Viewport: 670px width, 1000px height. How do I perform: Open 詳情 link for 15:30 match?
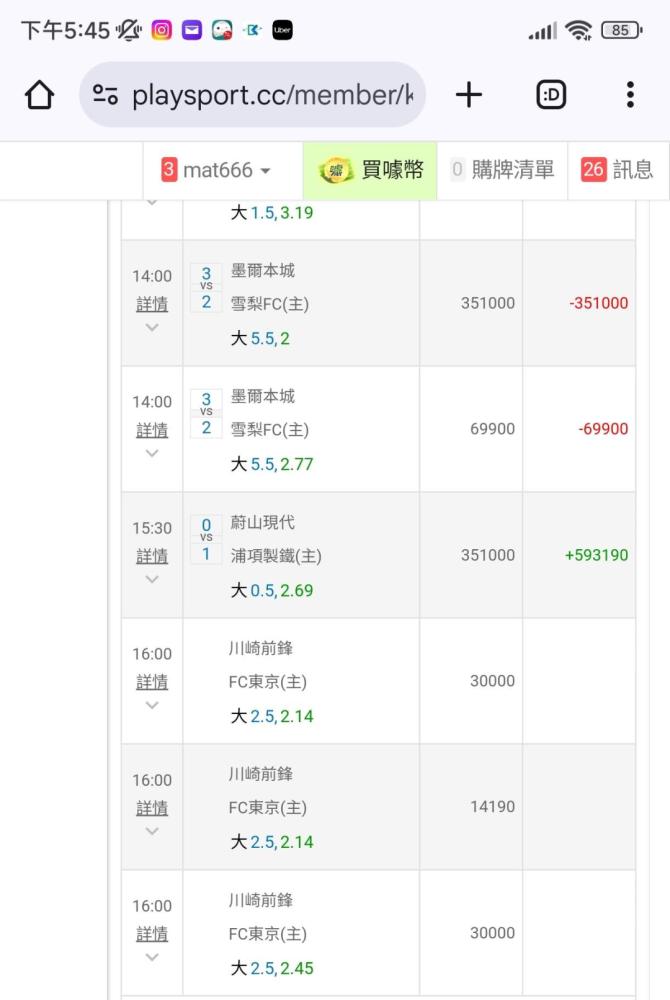click(152, 556)
